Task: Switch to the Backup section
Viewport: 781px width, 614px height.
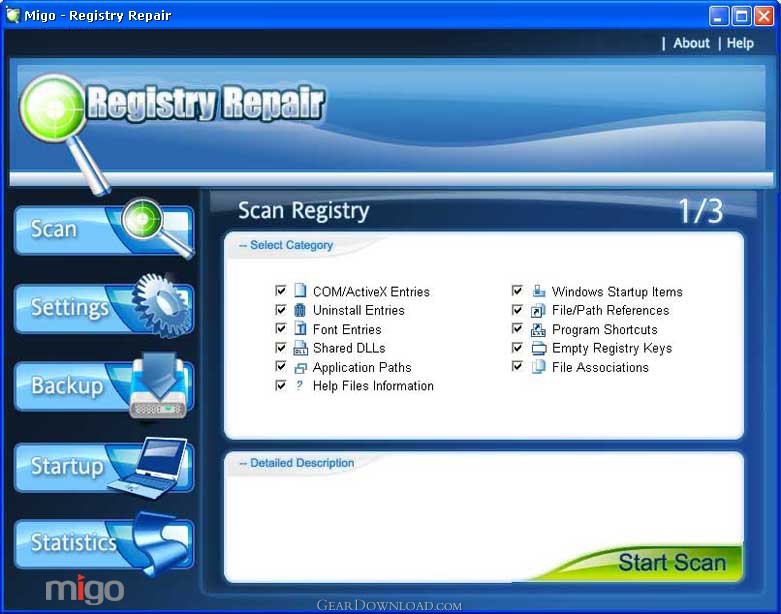Action: click(104, 386)
